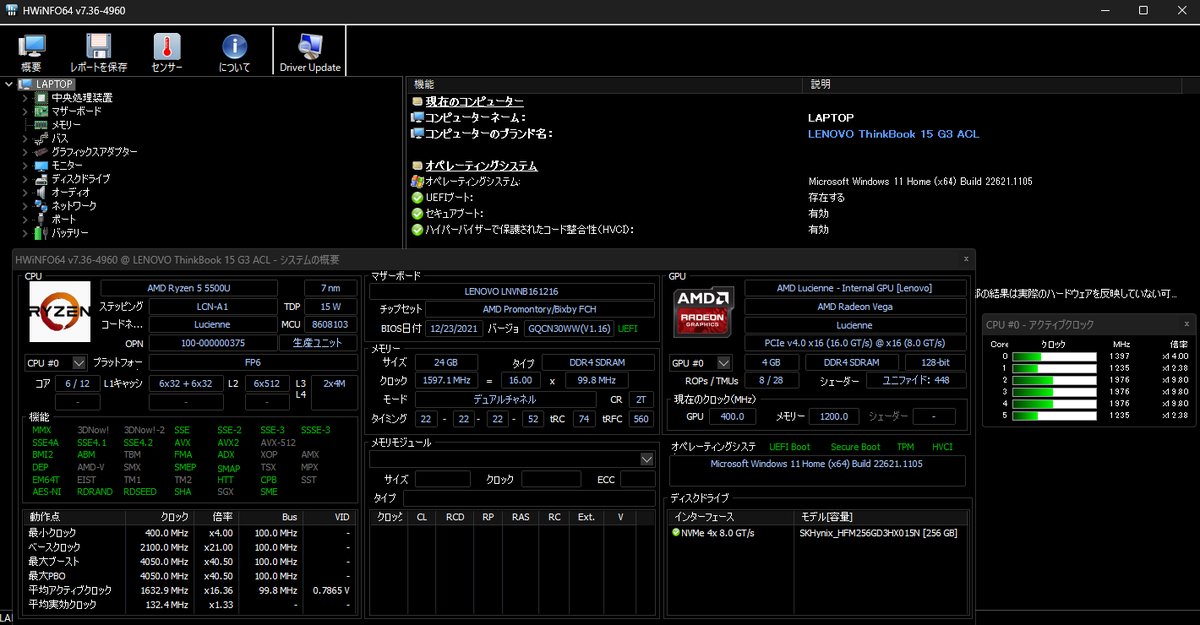Screen dimensions: 1200x625
Task: Click the バス icon in the tree
Action: [42, 138]
